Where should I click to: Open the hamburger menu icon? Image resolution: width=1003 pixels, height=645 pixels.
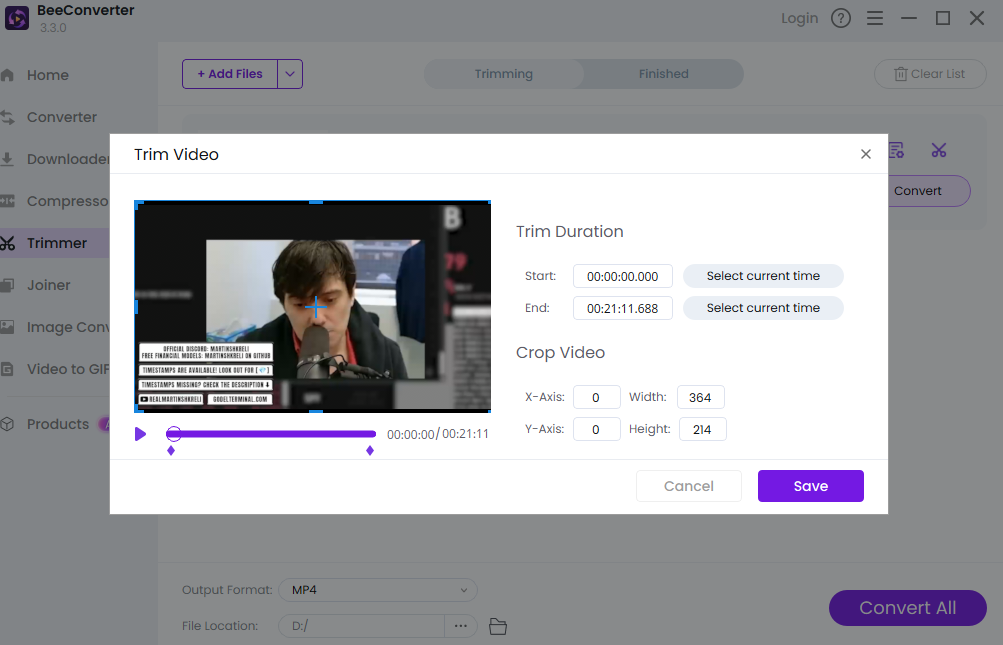[x=875, y=18]
